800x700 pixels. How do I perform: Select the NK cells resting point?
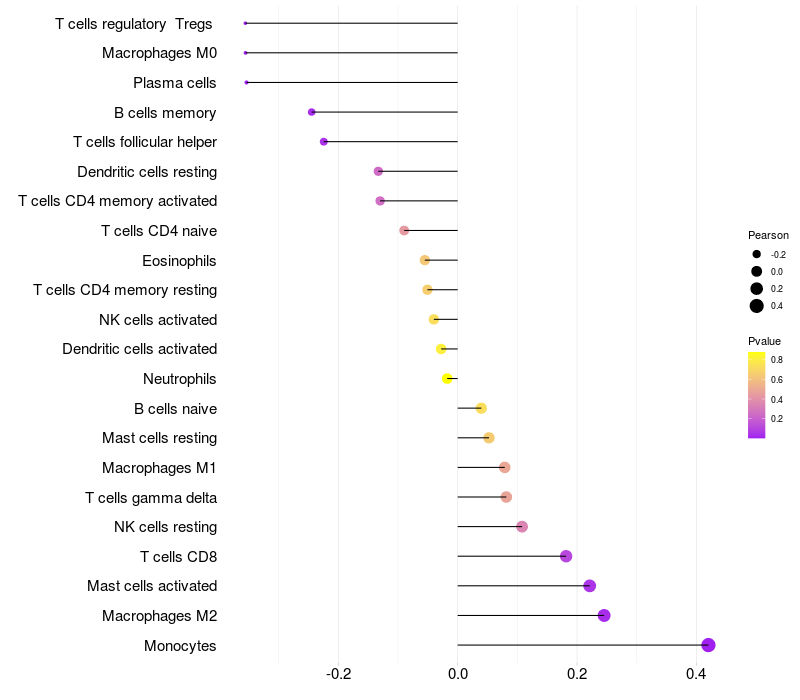pyautogui.click(x=522, y=527)
